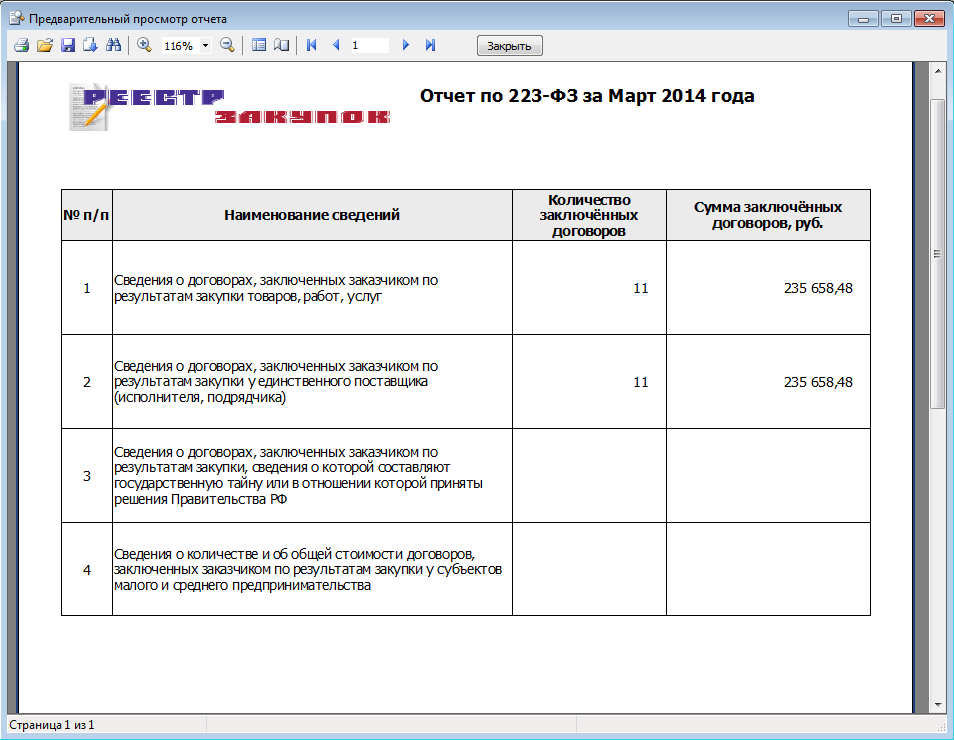Click the page number input field
The width and height of the screenshot is (954, 740).
click(368, 46)
